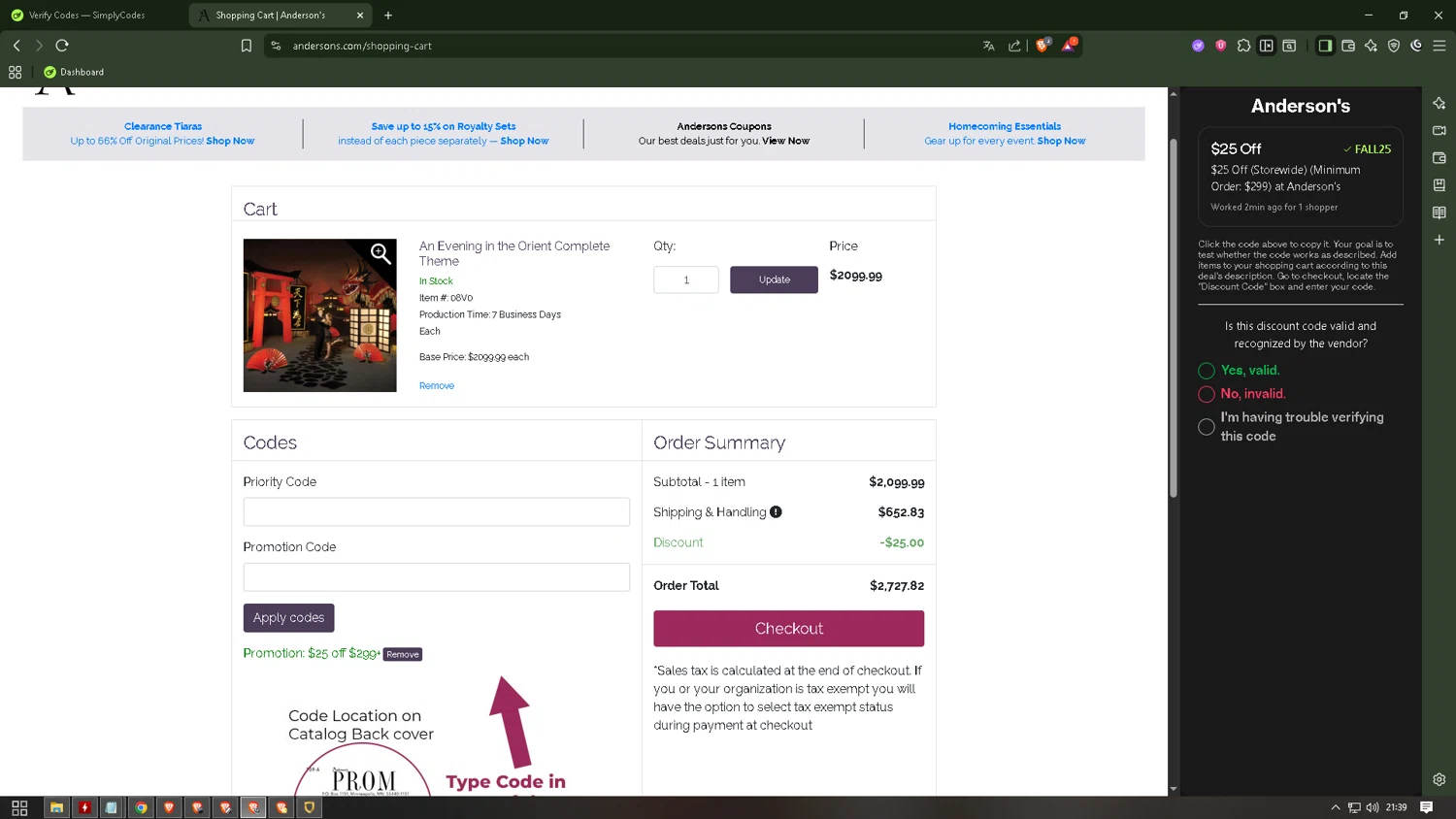Viewport: 1456px width, 819px height.
Task: Open the Dashboard bookmark
Action: pyautogui.click(x=74, y=72)
